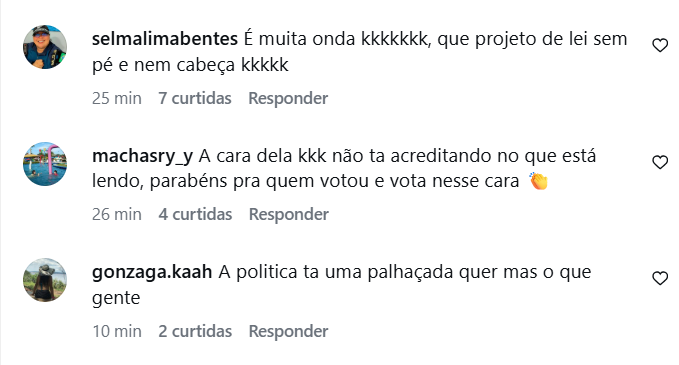Visit selmalimabentes username link

(x=165, y=39)
